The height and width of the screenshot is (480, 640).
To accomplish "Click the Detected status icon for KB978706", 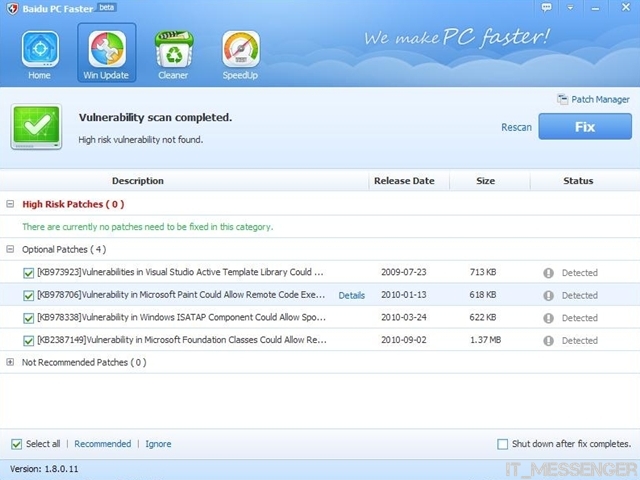I will click(x=548, y=295).
